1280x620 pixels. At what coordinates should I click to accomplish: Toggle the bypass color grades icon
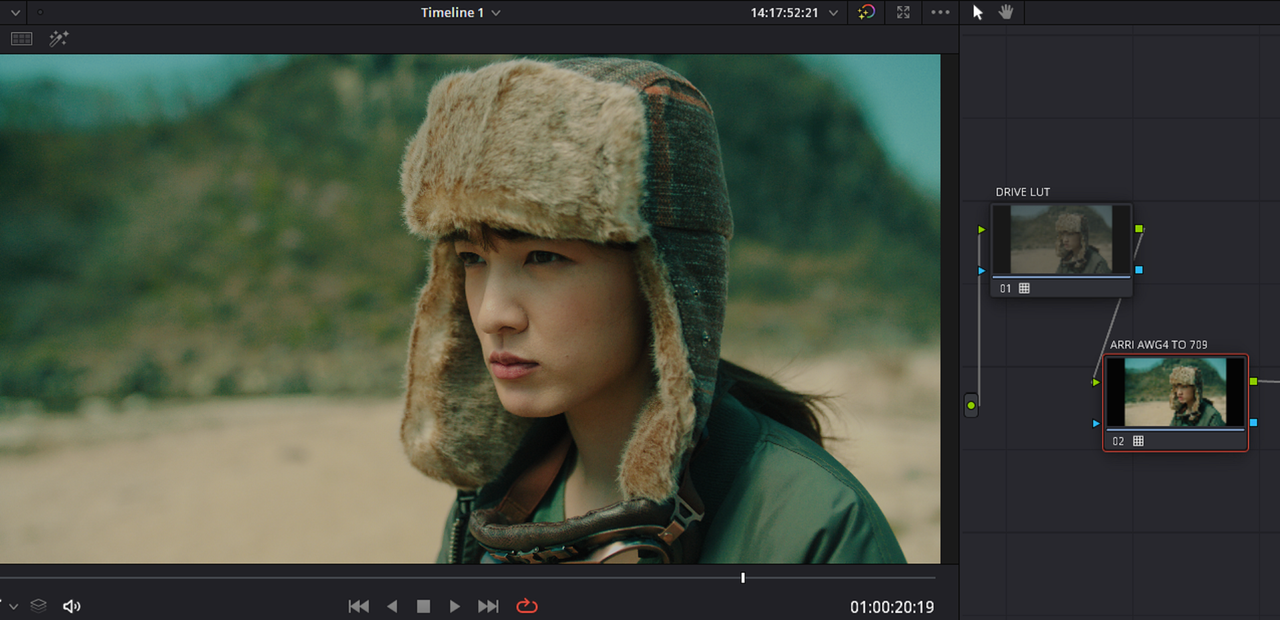(867, 12)
